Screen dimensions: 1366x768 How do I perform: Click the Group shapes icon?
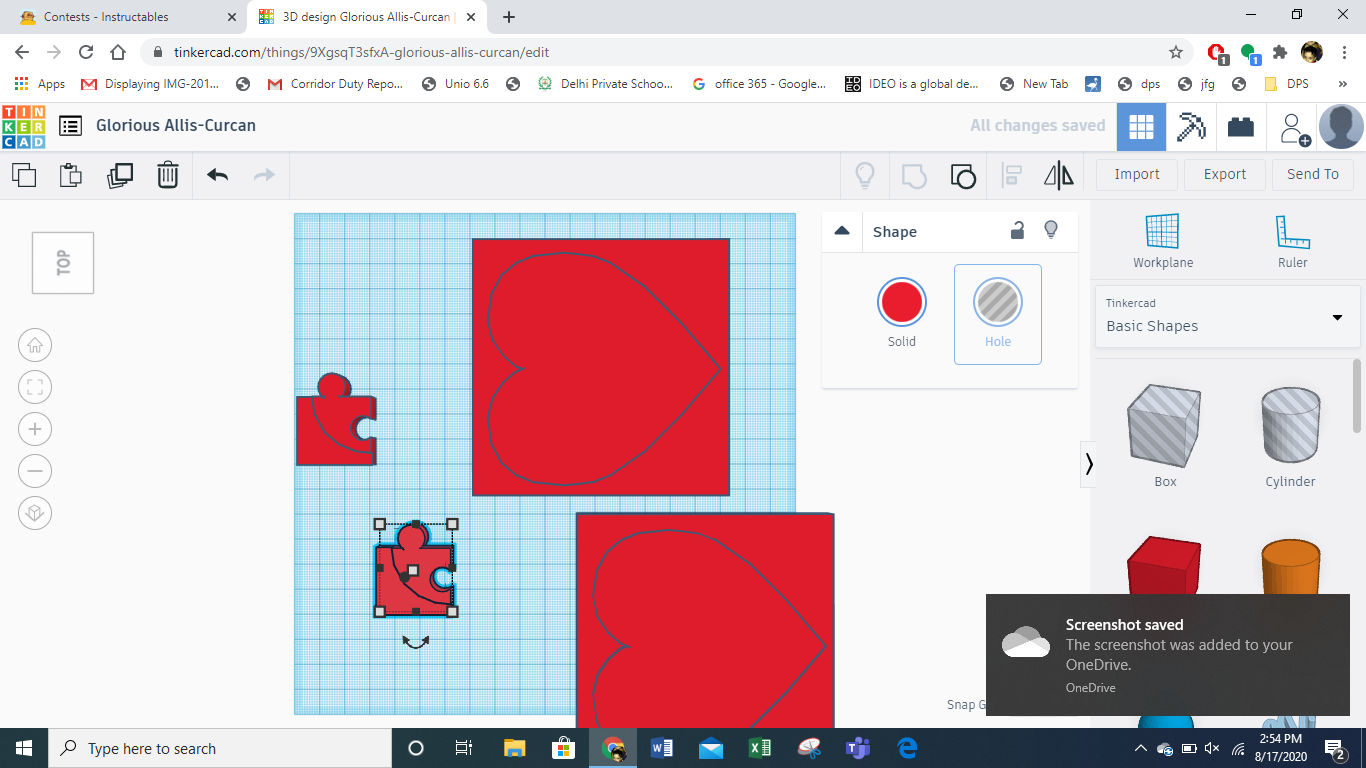coord(914,176)
